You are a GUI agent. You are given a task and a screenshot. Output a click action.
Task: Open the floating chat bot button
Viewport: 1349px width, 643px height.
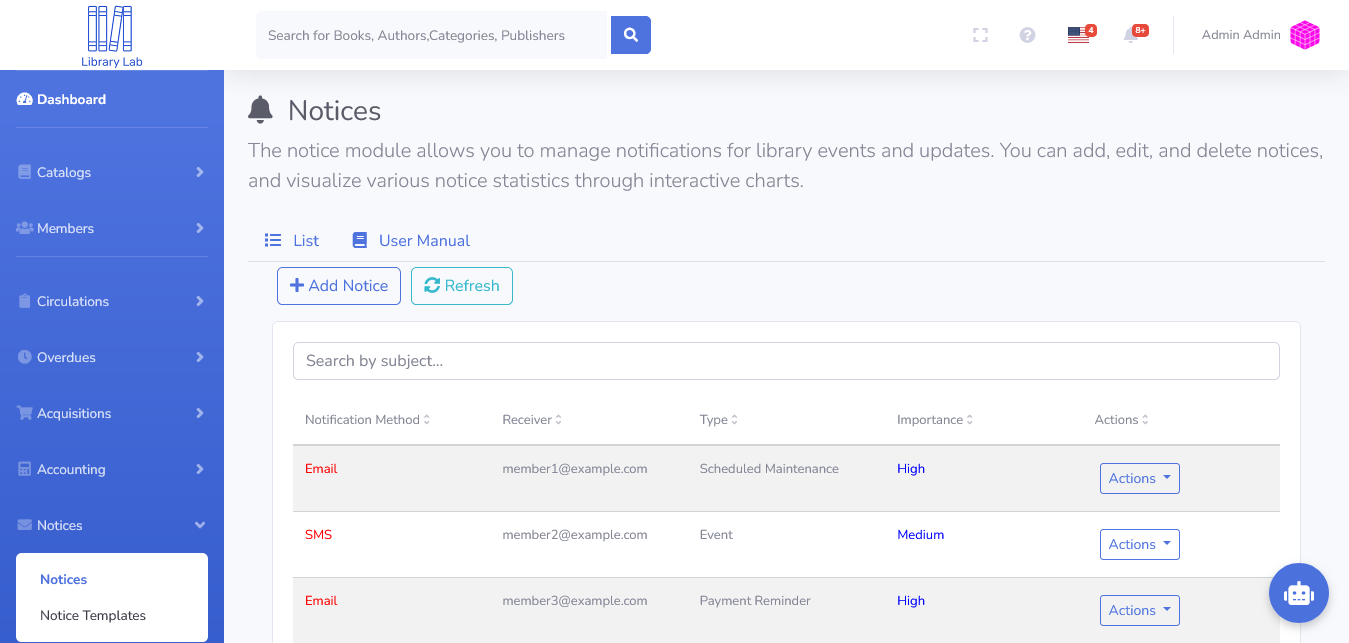pyautogui.click(x=1298, y=593)
